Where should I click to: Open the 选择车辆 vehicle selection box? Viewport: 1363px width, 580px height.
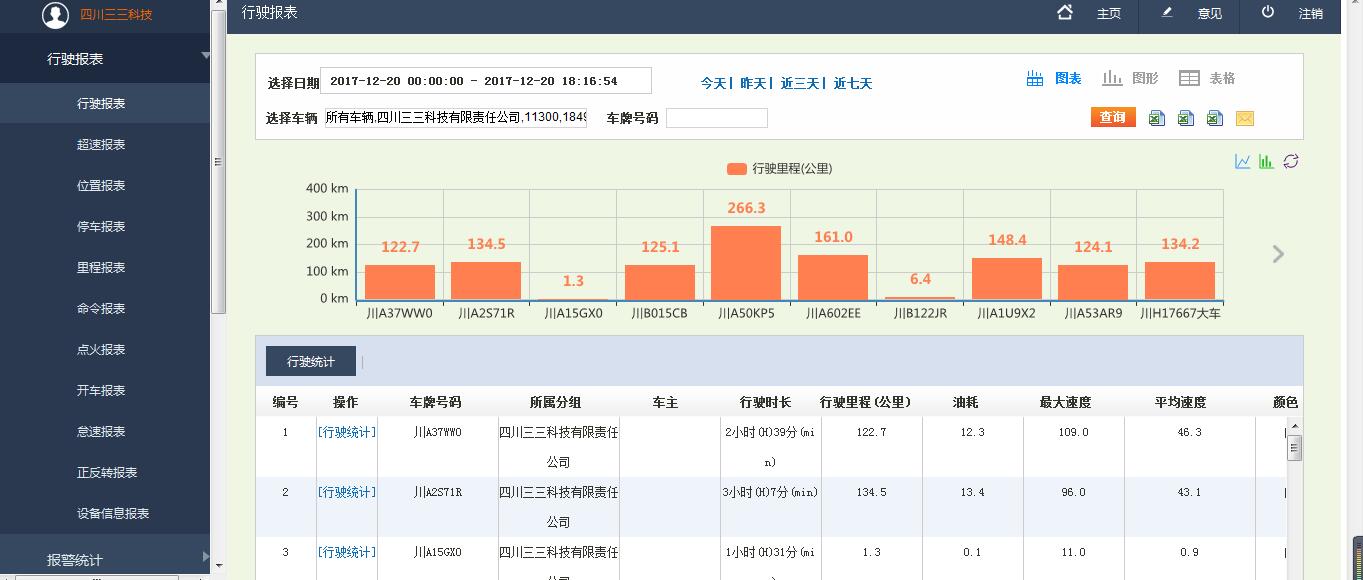(456, 118)
